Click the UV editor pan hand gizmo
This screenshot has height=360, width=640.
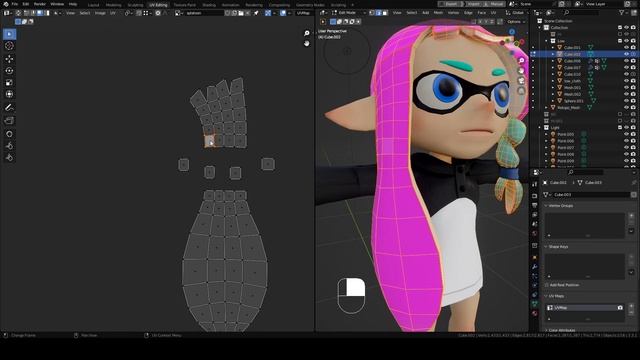point(307,43)
